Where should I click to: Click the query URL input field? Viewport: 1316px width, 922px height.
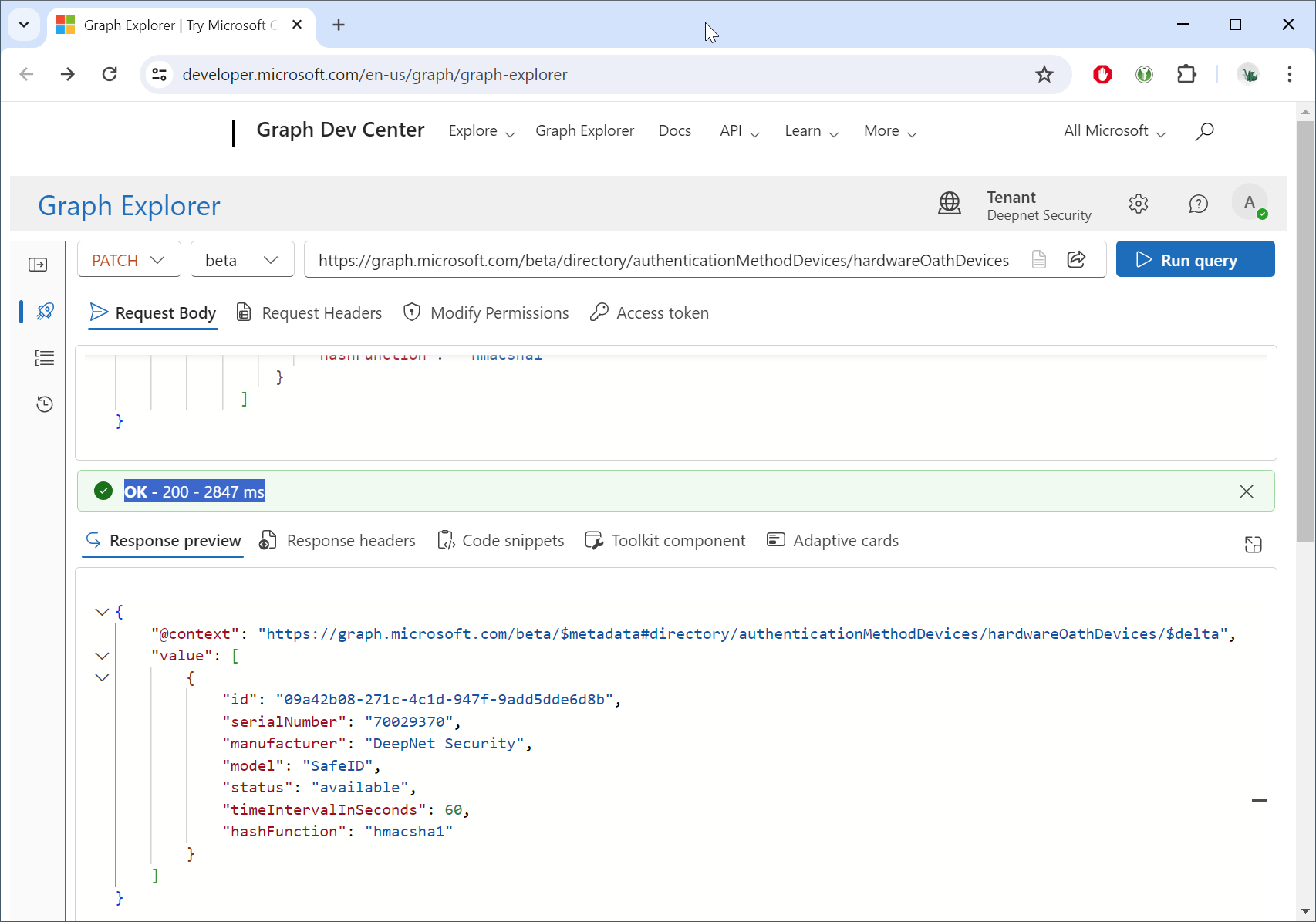663,260
